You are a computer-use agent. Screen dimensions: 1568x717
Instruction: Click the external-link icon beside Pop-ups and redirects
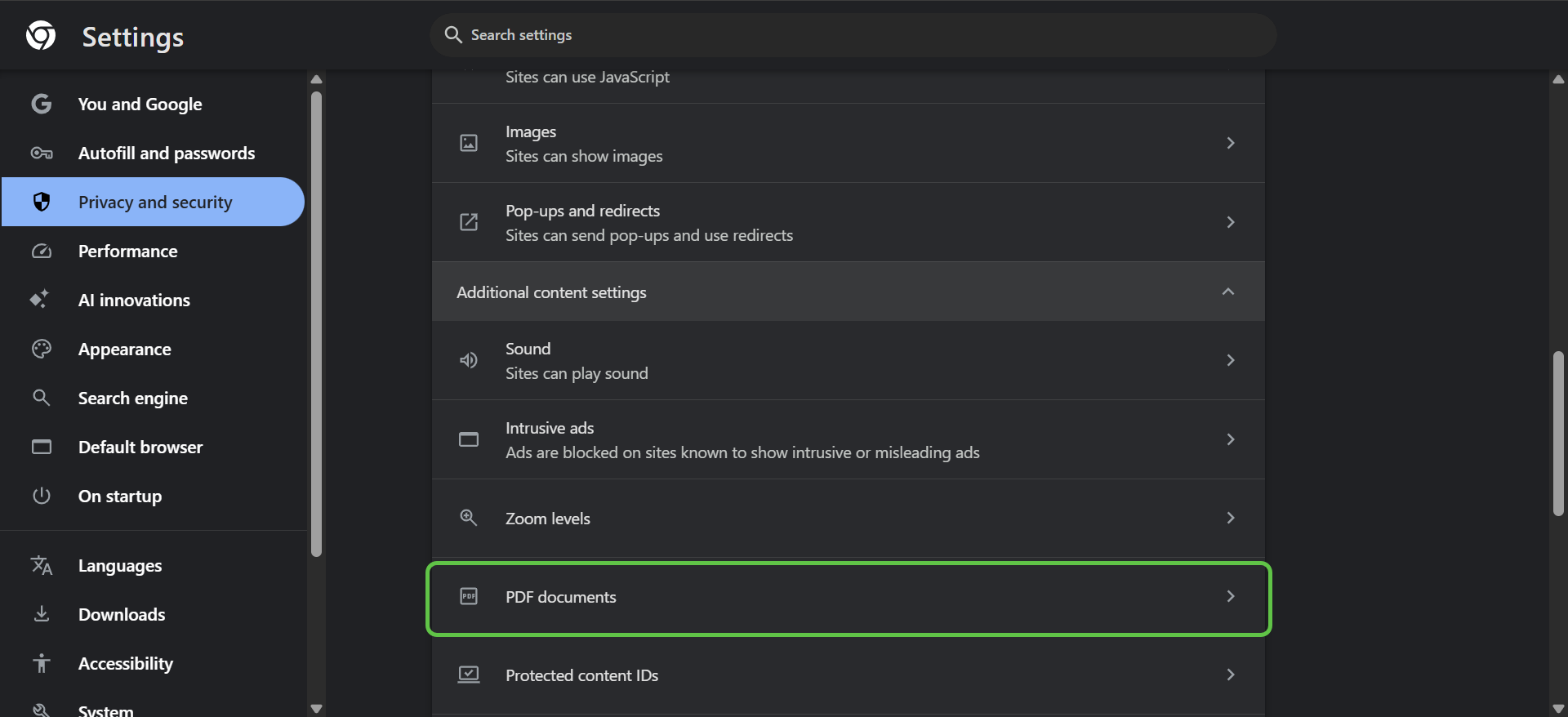pyautogui.click(x=469, y=222)
